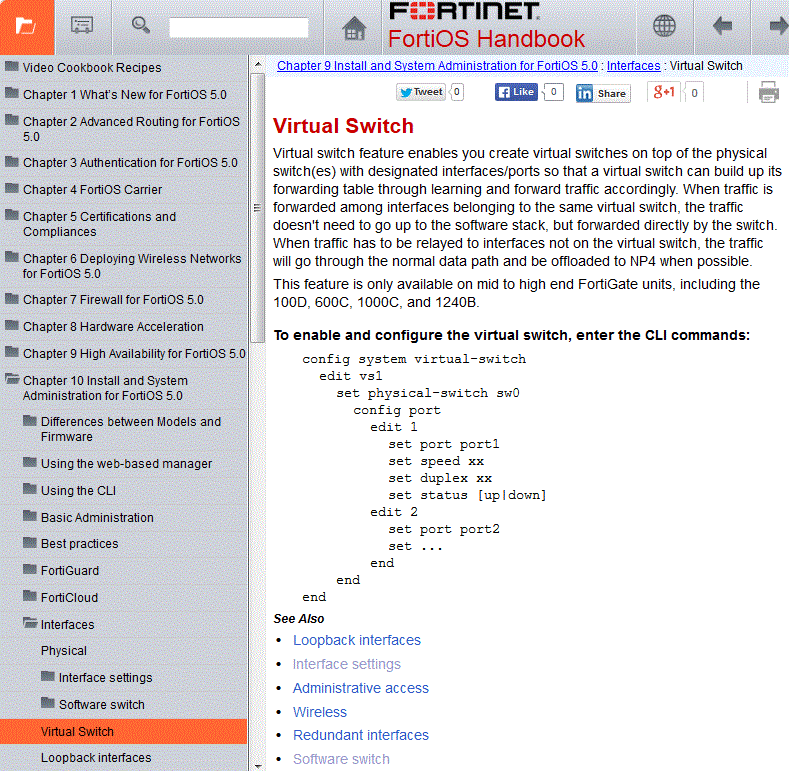
Task: Open the index panel icon
Action: tap(83, 27)
